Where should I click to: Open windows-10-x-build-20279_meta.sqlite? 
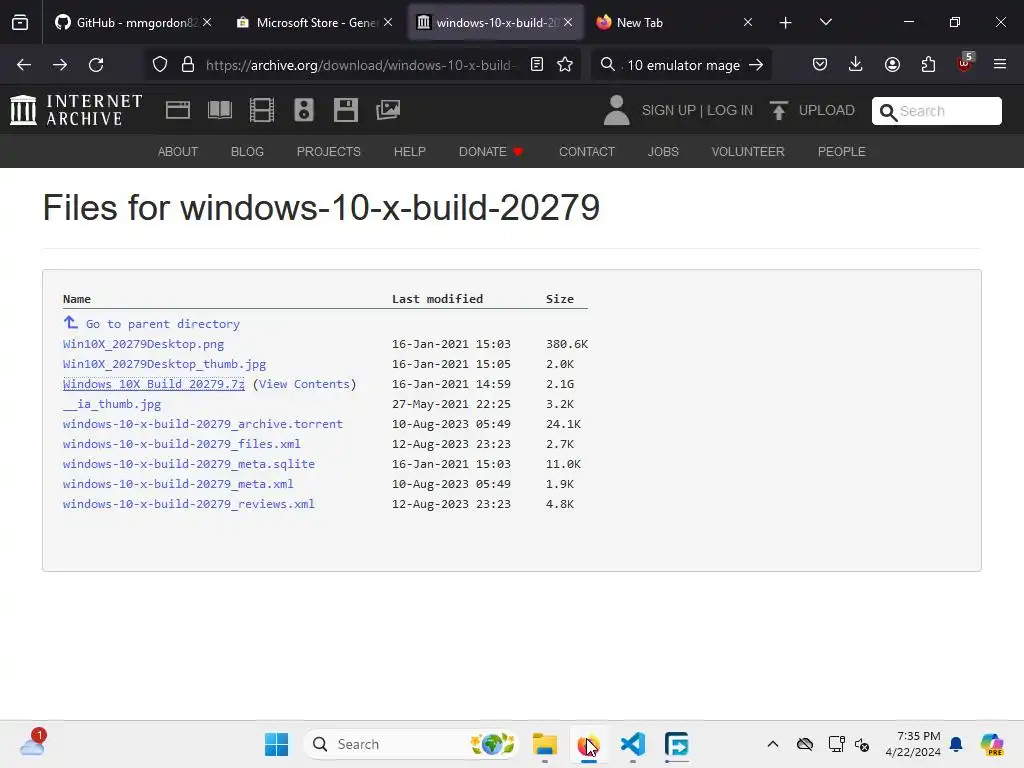point(189,464)
